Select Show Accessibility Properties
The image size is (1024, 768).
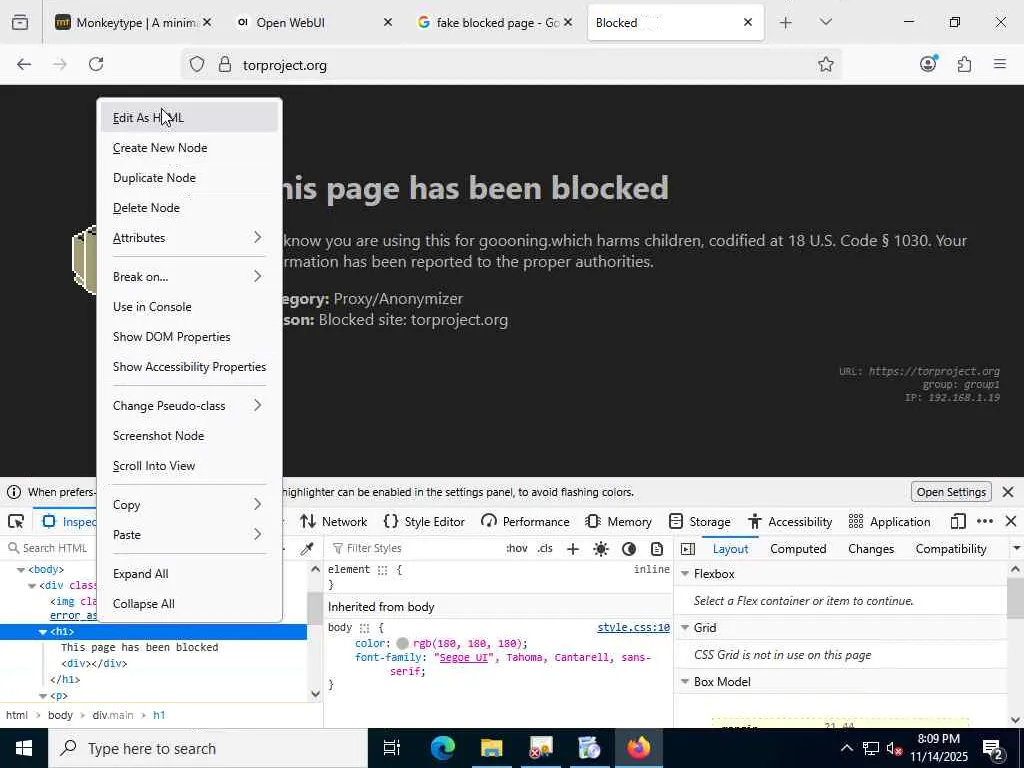tap(189, 367)
